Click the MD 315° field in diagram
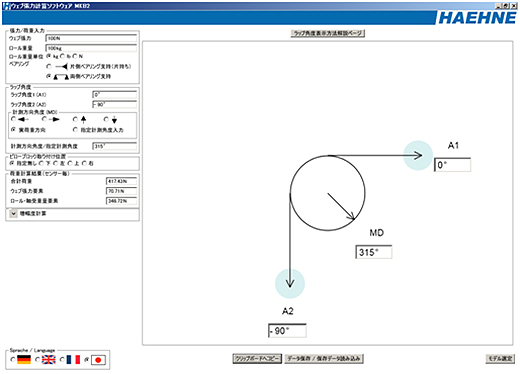The width and height of the screenshot is (520, 374). (x=373, y=252)
